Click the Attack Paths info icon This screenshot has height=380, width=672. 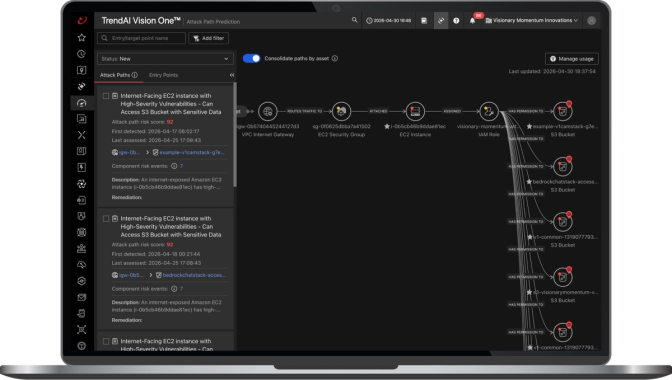(x=135, y=75)
